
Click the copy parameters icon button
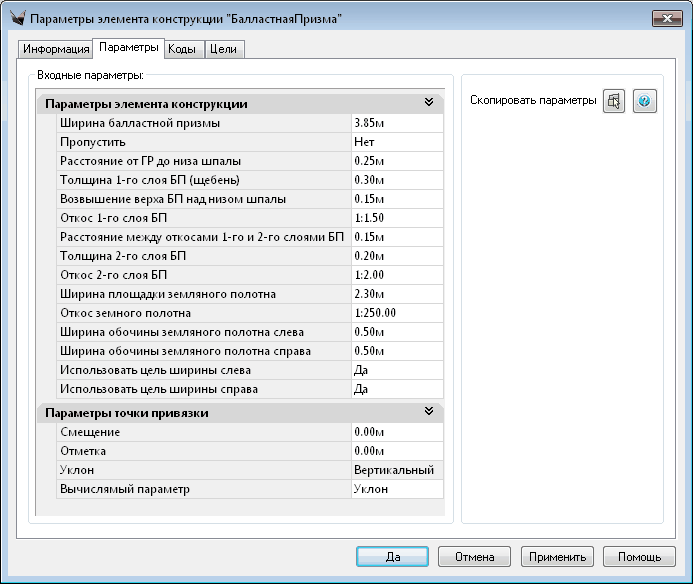[614, 101]
